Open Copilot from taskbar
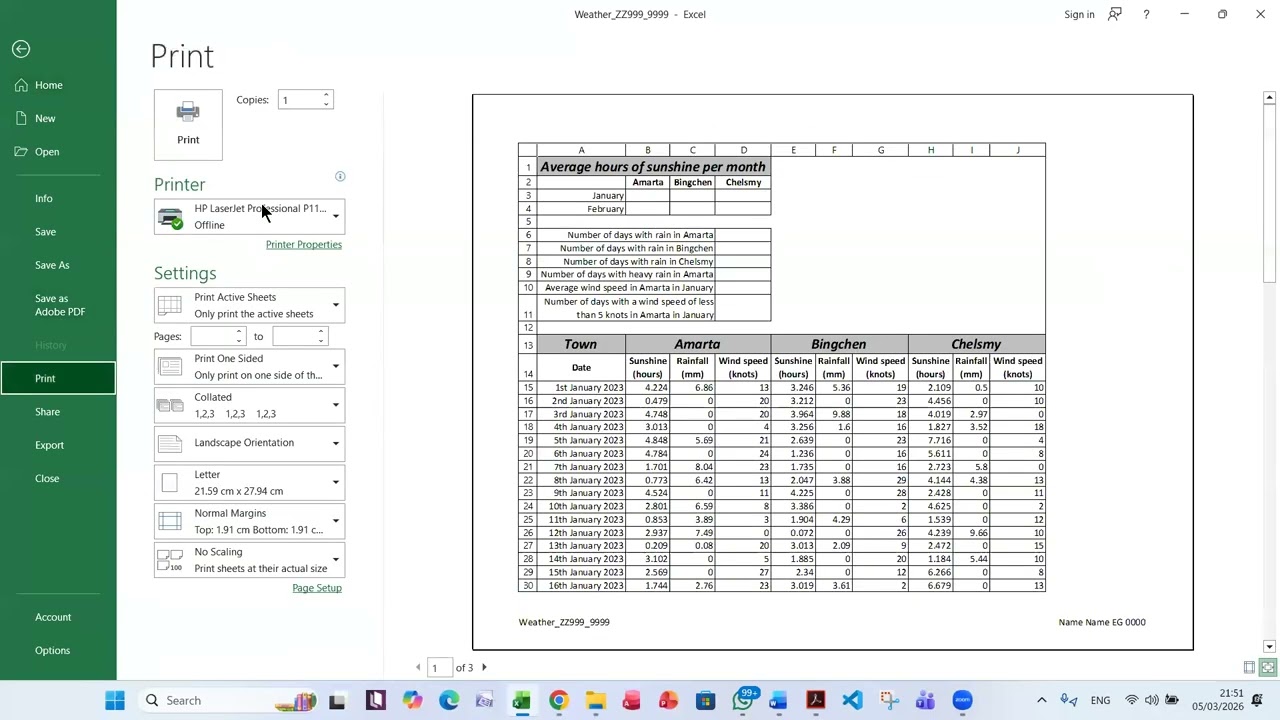 click(412, 701)
